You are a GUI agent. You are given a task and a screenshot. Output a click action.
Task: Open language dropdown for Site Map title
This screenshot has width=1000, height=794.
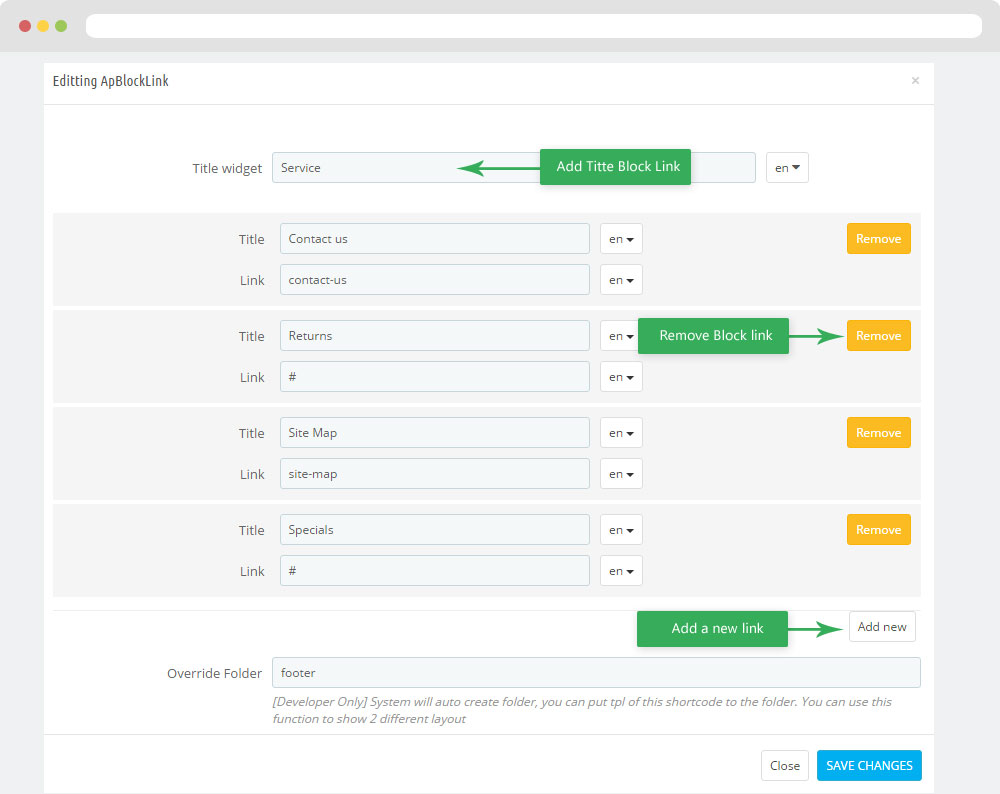pyautogui.click(x=621, y=433)
